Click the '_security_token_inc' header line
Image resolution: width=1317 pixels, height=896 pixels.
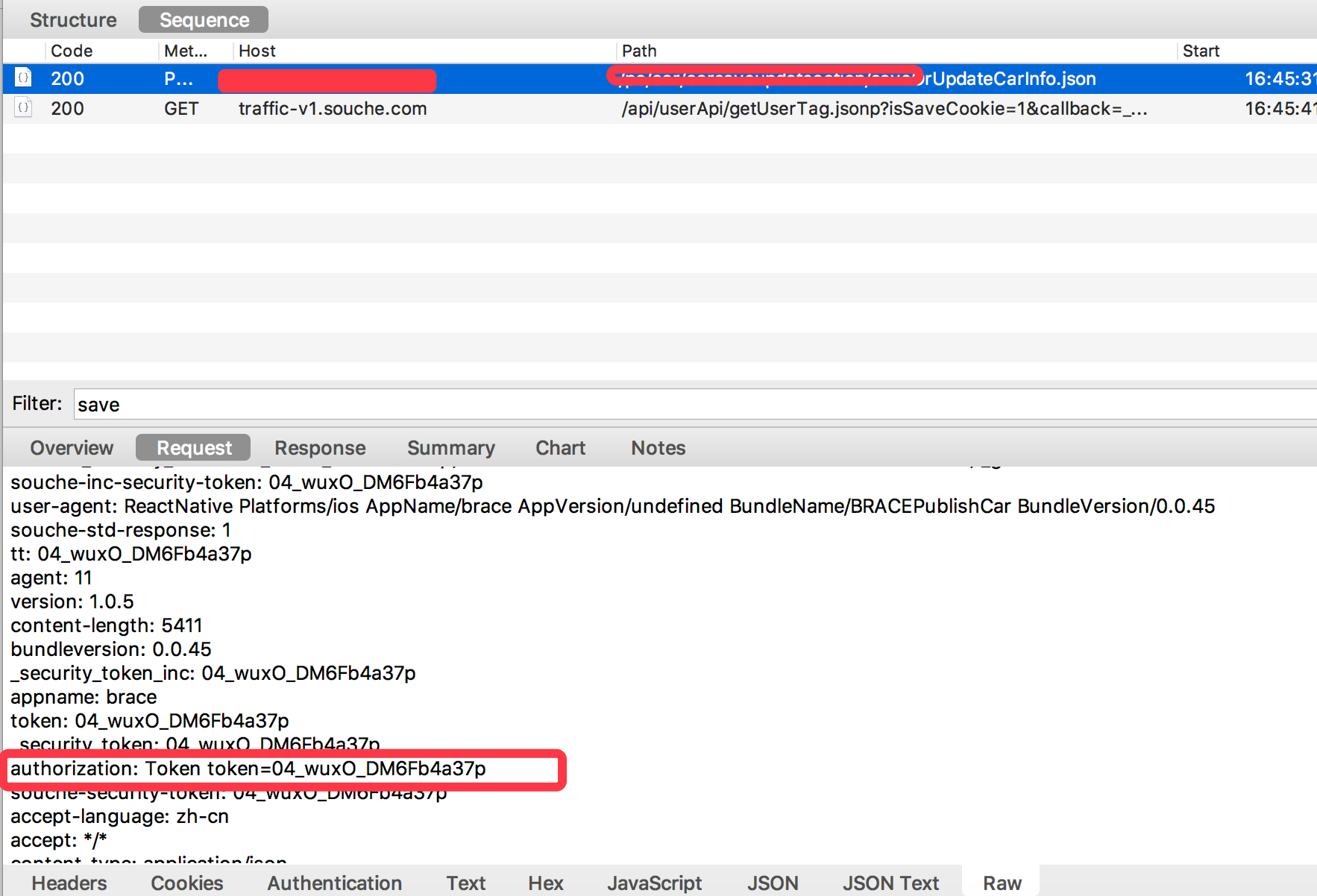click(x=213, y=673)
